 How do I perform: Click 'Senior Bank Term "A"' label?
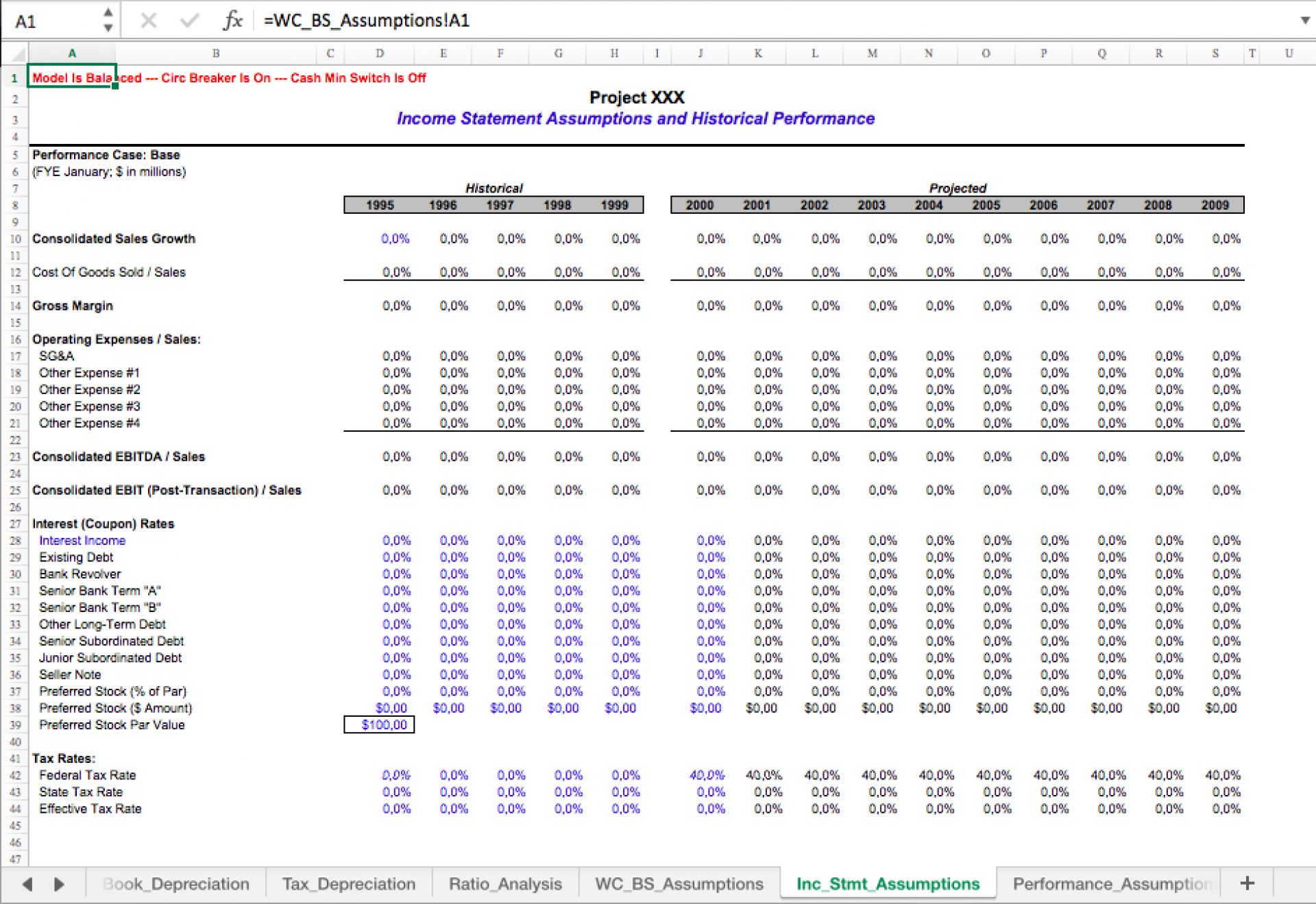click(x=99, y=591)
